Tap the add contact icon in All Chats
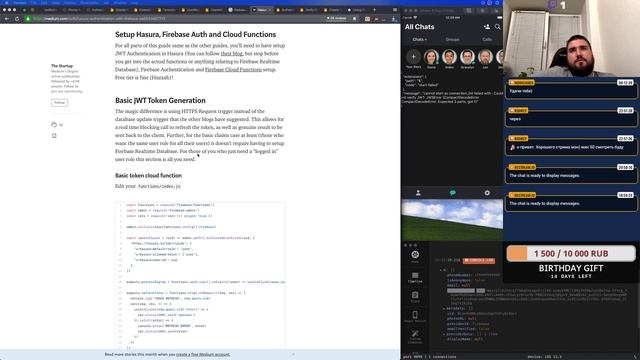640x360 pixels. coord(487,27)
